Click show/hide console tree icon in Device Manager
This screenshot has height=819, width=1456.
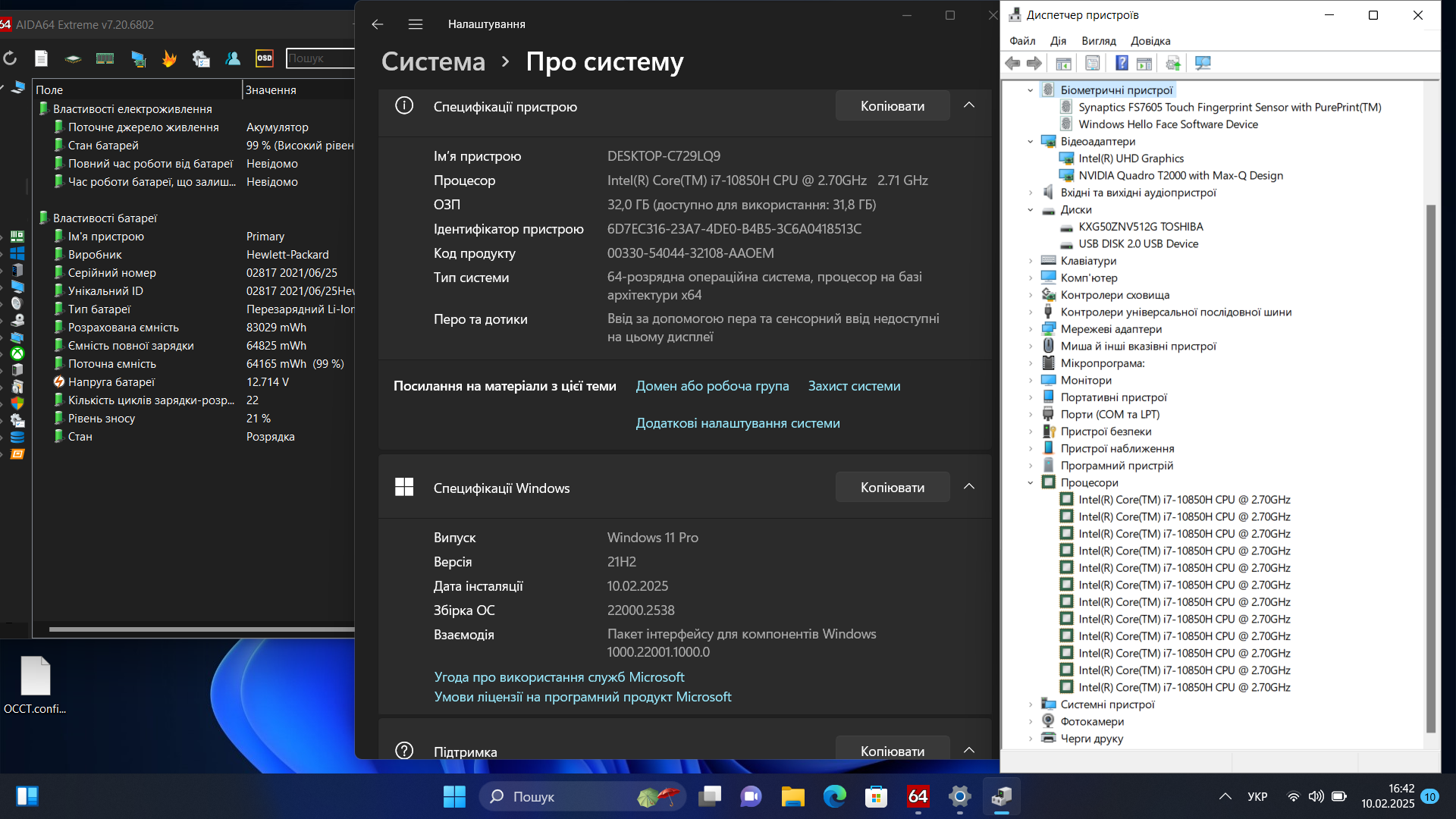1063,64
